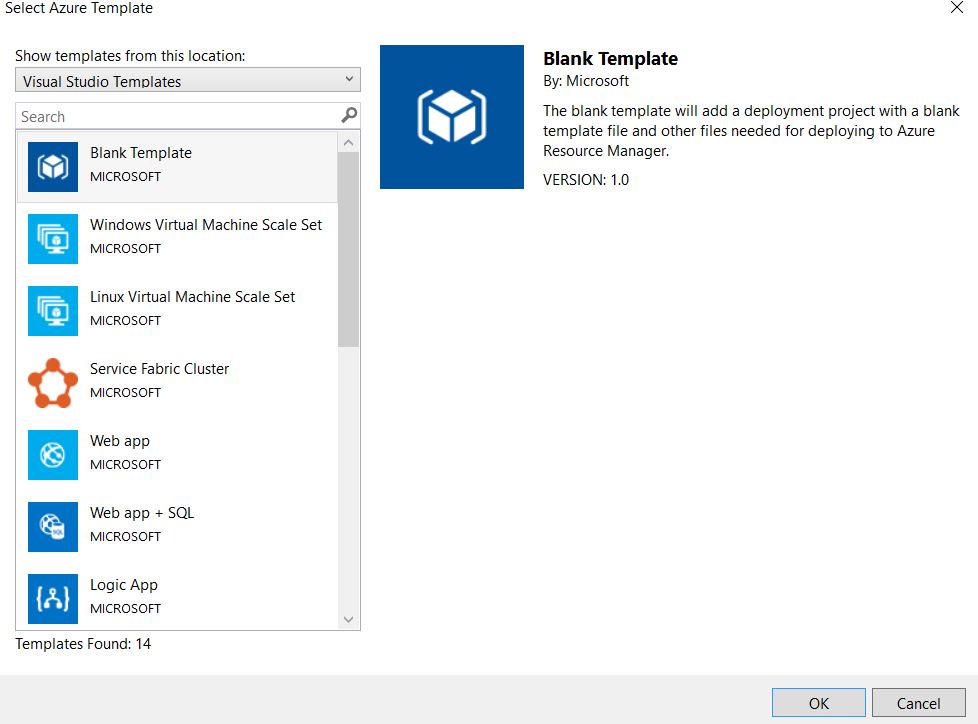978x724 pixels.
Task: Click the template list scrollbar thumb
Action: click(349, 249)
